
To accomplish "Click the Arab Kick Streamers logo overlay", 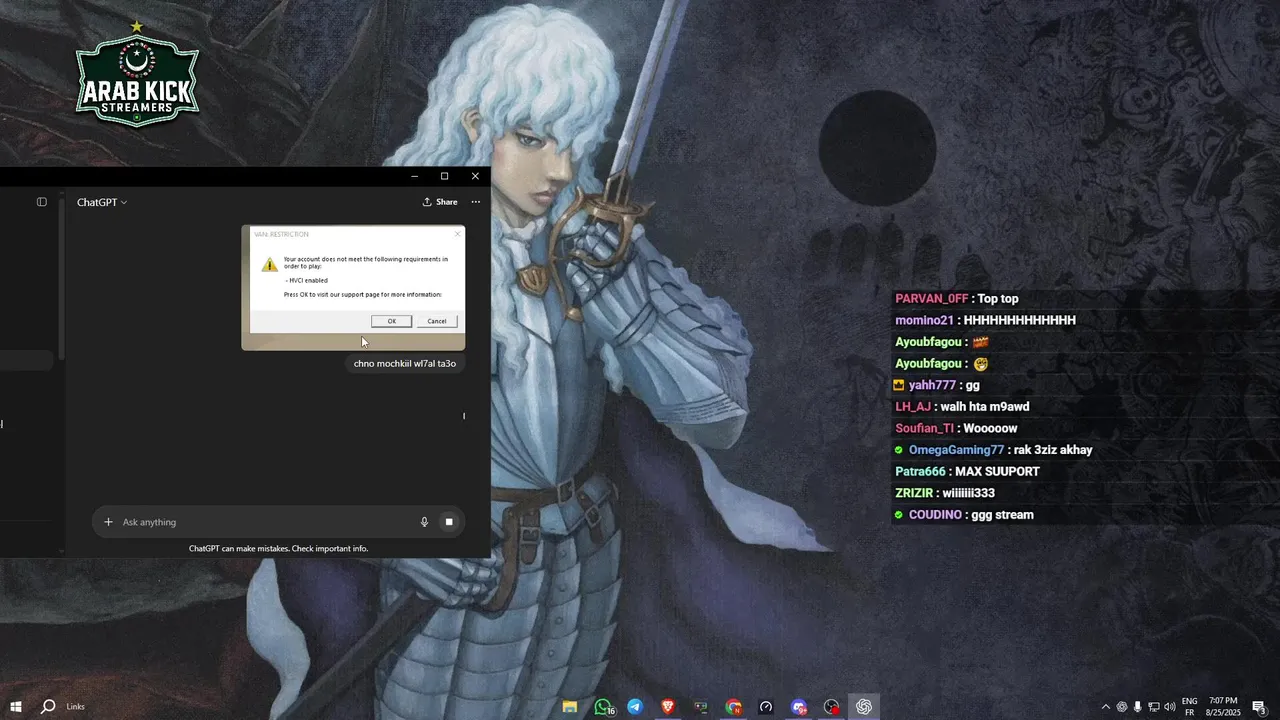I will (x=137, y=75).
